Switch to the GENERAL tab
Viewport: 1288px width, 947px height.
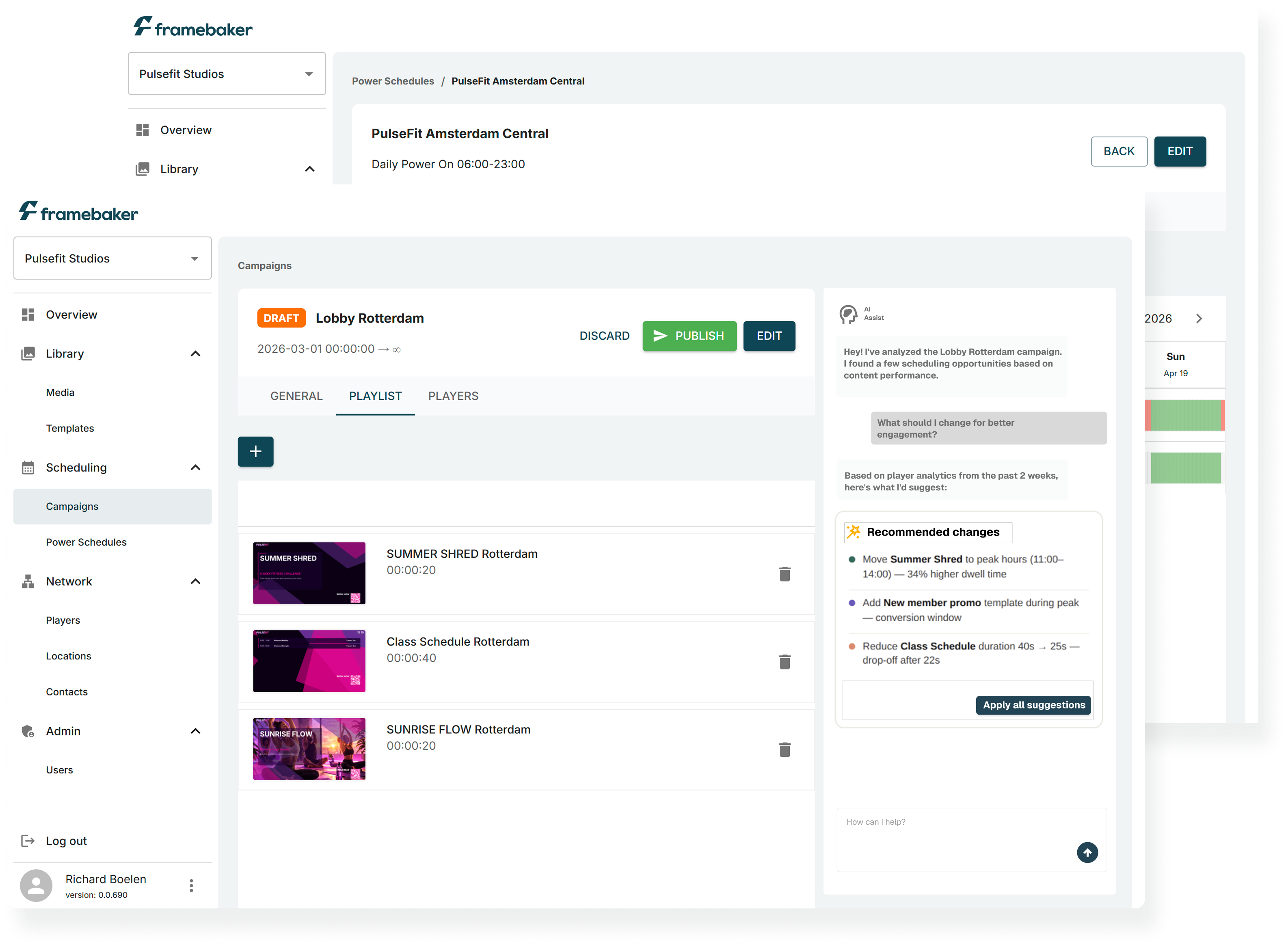click(296, 396)
